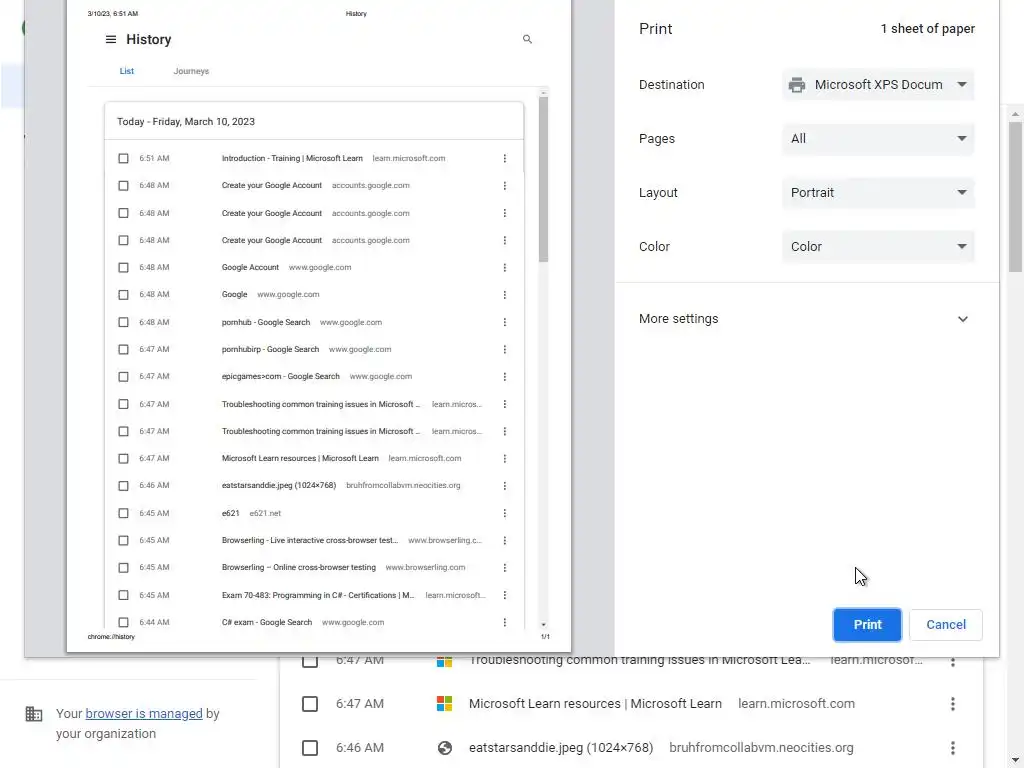Select the List tab in preview

[x=127, y=71]
